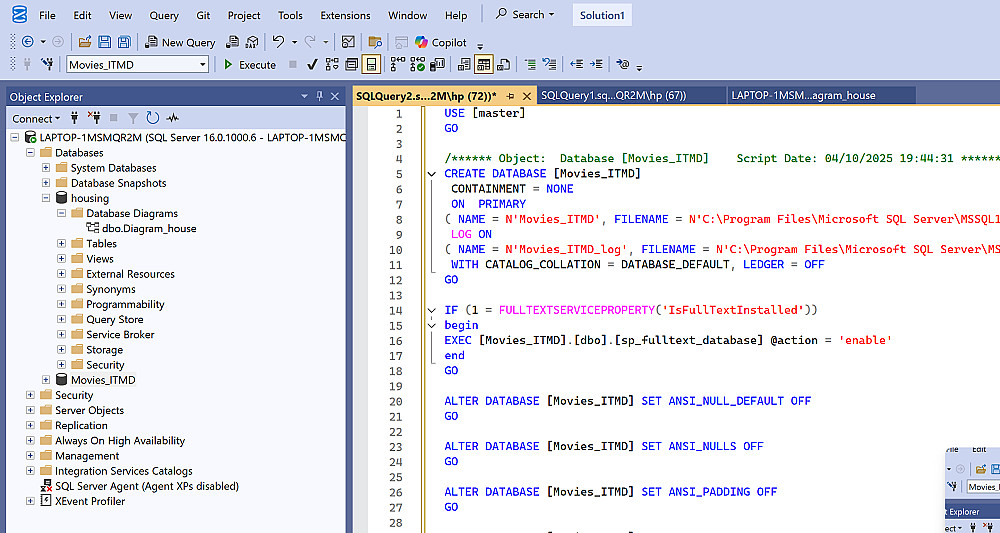Expand the Movies_ITMD database node
Viewport: 1000px width, 533px height.
pos(46,380)
